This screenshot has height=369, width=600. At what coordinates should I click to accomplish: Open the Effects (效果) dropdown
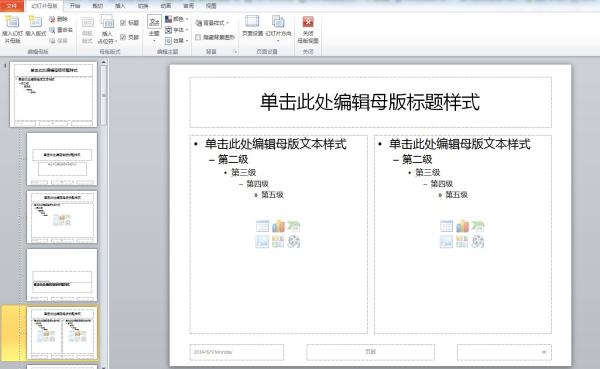click(176, 40)
